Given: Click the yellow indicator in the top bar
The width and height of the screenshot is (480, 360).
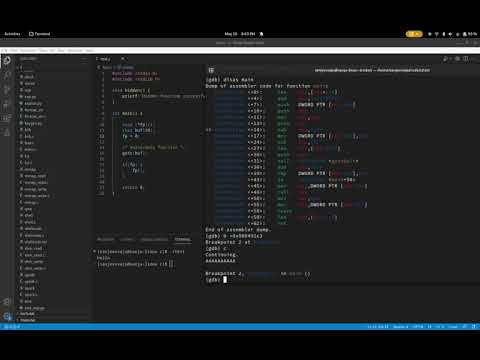Looking at the screenshot, I should pyautogui.click(x=414, y=34).
